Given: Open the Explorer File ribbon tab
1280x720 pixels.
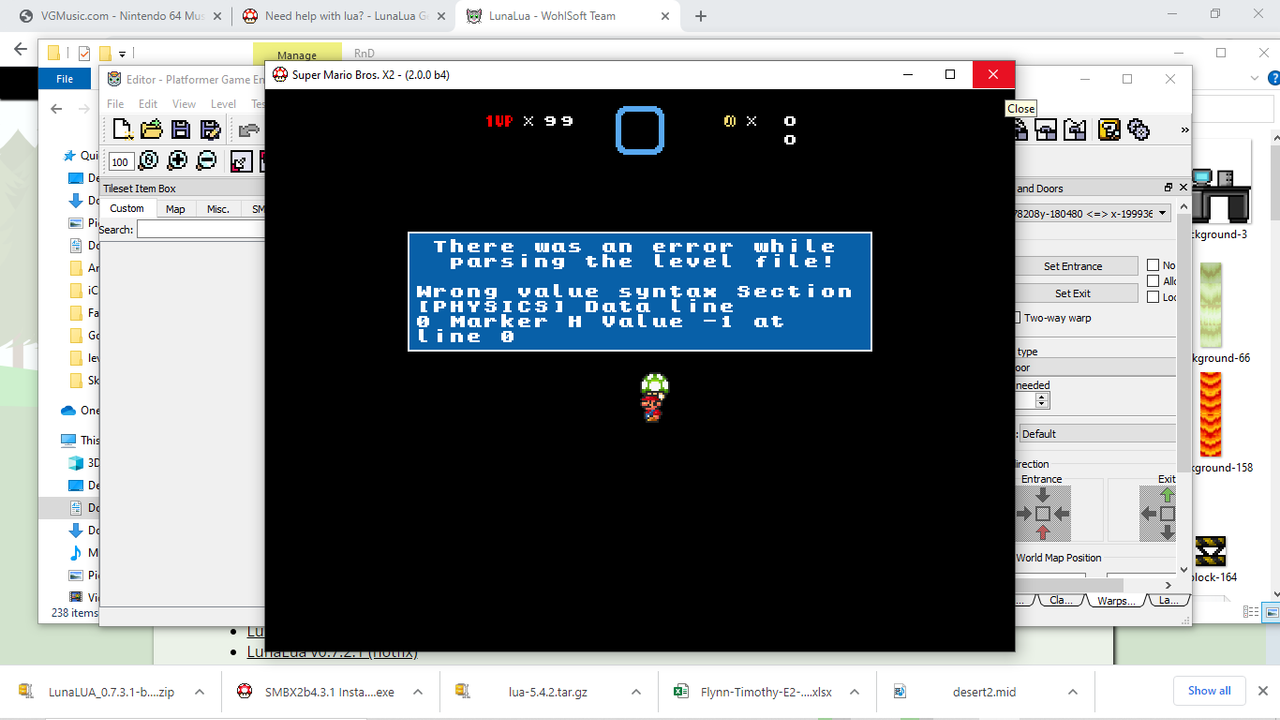Looking at the screenshot, I should click(65, 78).
